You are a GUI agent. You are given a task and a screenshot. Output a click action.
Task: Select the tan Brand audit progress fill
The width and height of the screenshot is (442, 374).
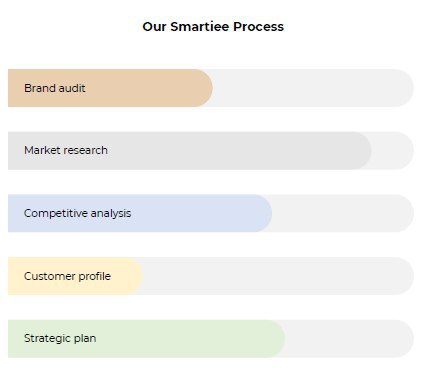[110, 88]
